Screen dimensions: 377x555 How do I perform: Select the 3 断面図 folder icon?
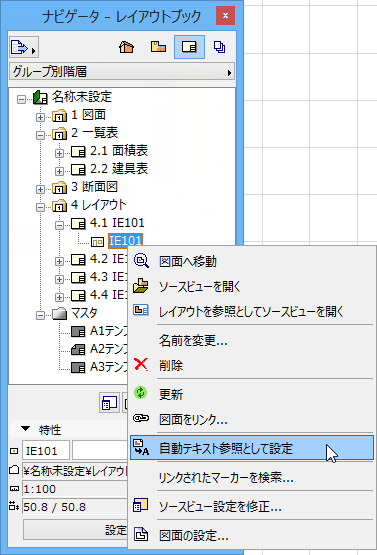click(59, 188)
